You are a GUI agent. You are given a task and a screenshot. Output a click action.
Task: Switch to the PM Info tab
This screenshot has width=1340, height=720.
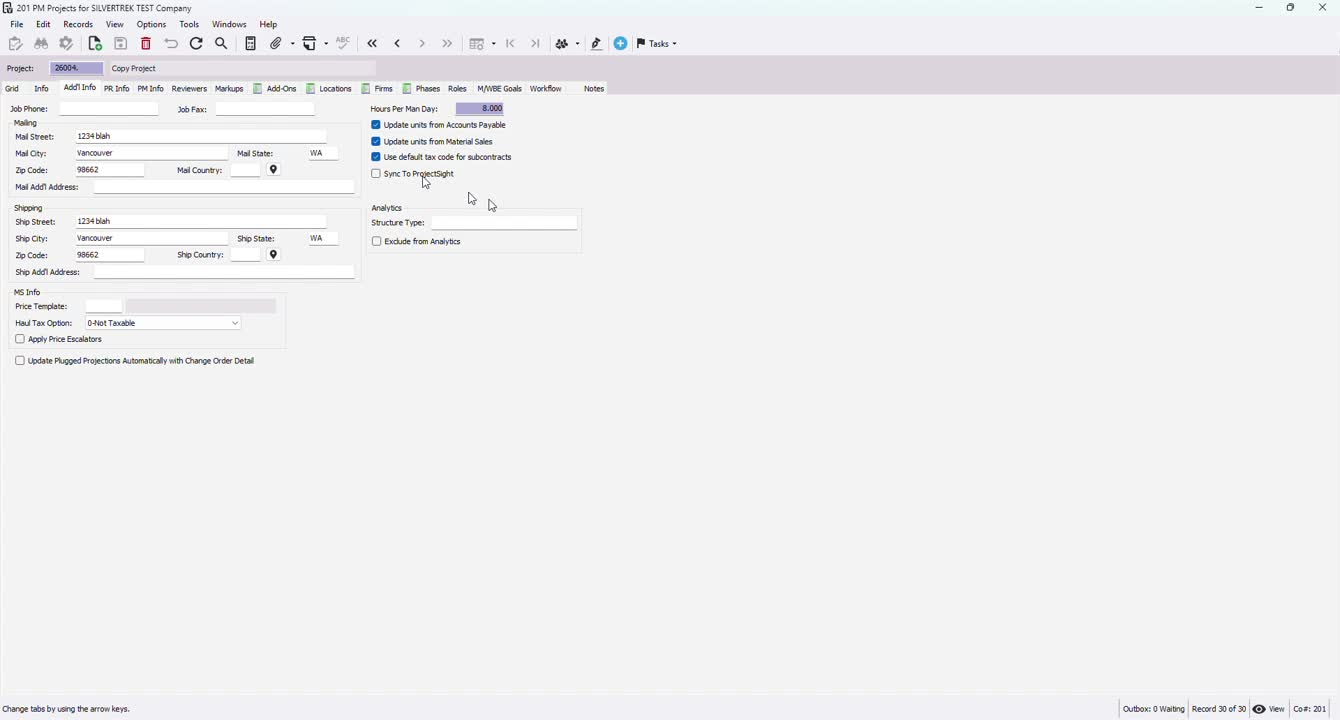click(151, 89)
